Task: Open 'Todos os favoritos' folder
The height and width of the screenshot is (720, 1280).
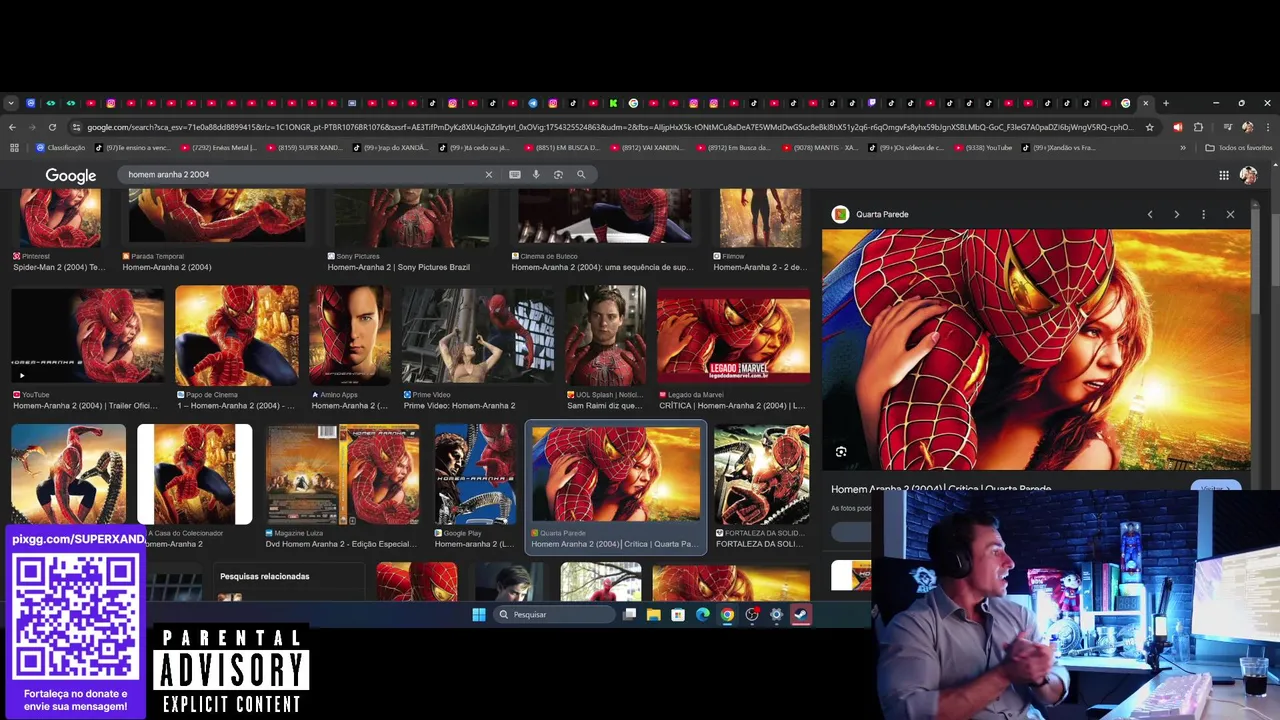Action: [x=1238, y=148]
